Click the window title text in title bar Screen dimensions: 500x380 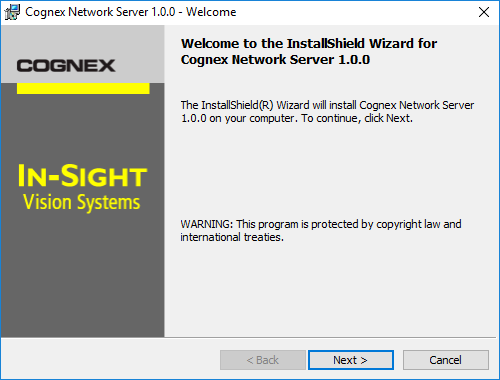tap(131, 12)
